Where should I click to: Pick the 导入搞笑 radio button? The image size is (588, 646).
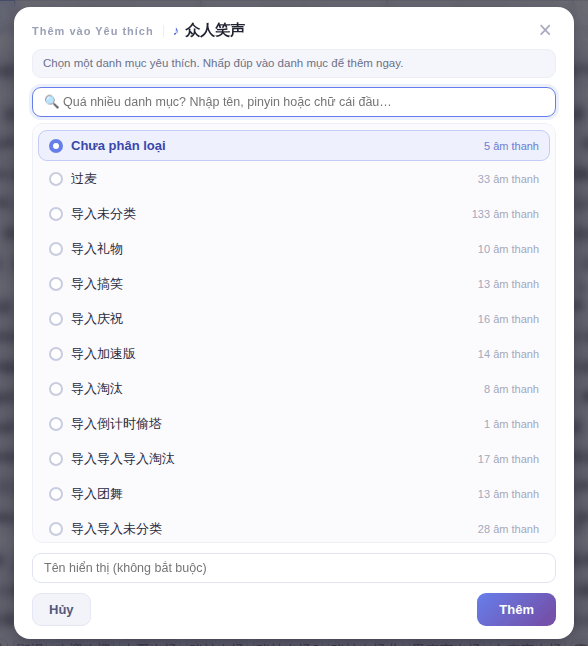point(56,284)
